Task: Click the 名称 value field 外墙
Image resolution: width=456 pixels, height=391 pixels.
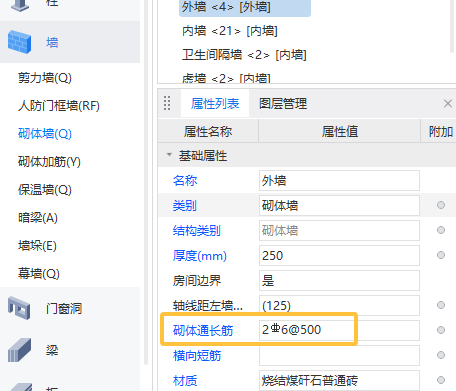Action: [339, 181]
